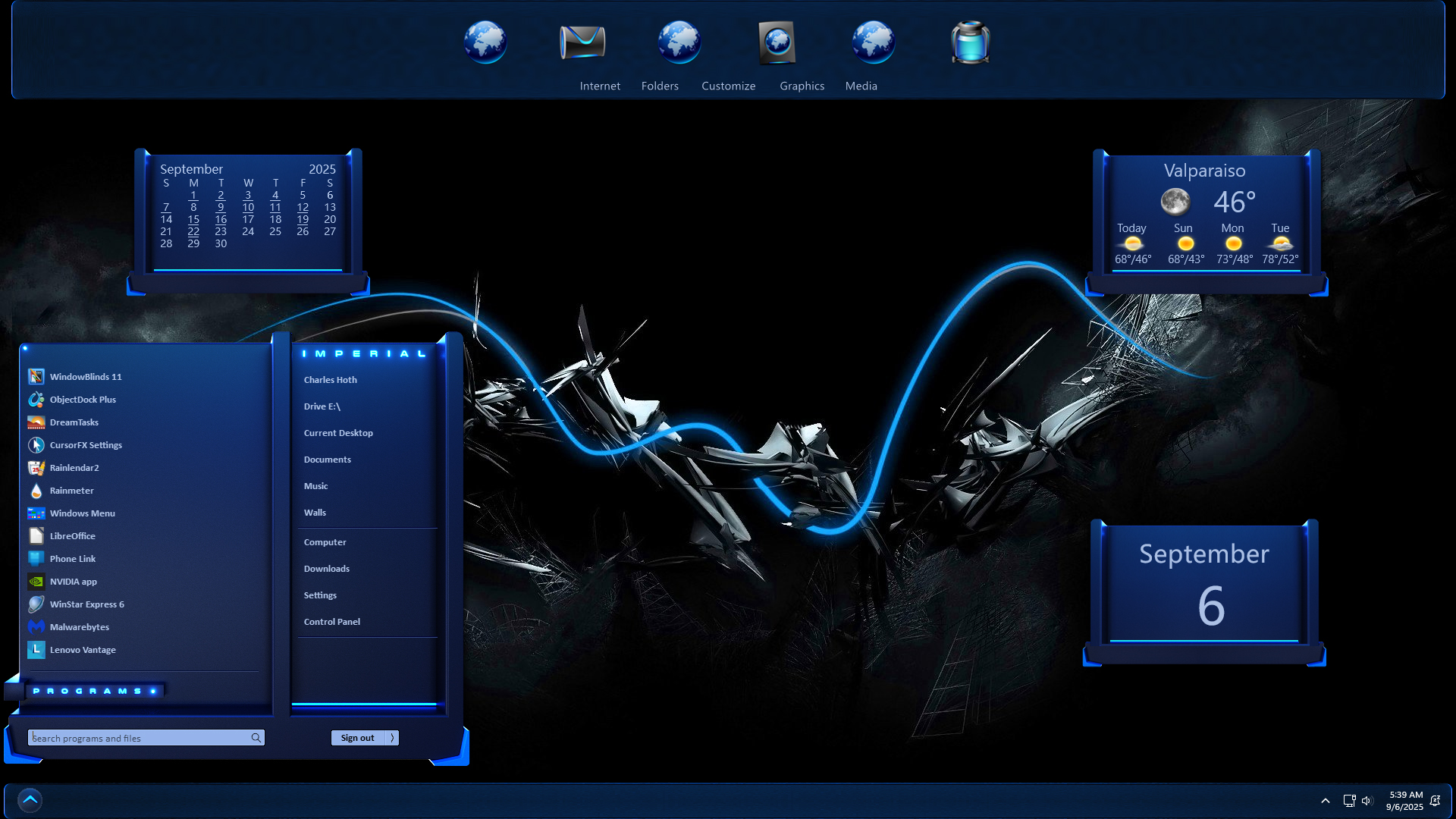Show hidden system tray icons

point(1325,801)
